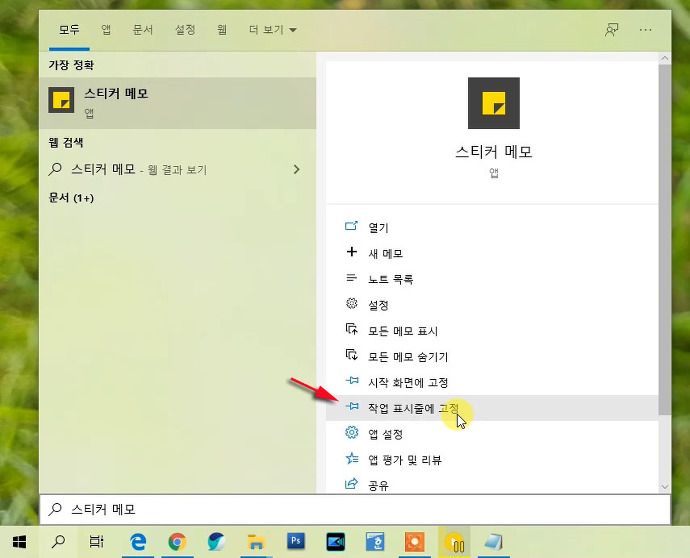Click the scroll up arrow in details pane

pyautogui.click(x=664, y=58)
